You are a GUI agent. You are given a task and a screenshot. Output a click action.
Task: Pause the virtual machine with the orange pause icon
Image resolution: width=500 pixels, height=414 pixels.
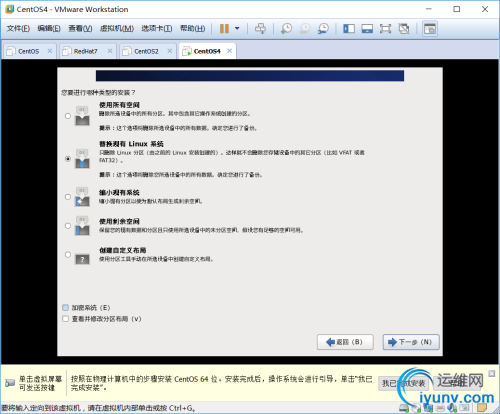click(x=224, y=29)
